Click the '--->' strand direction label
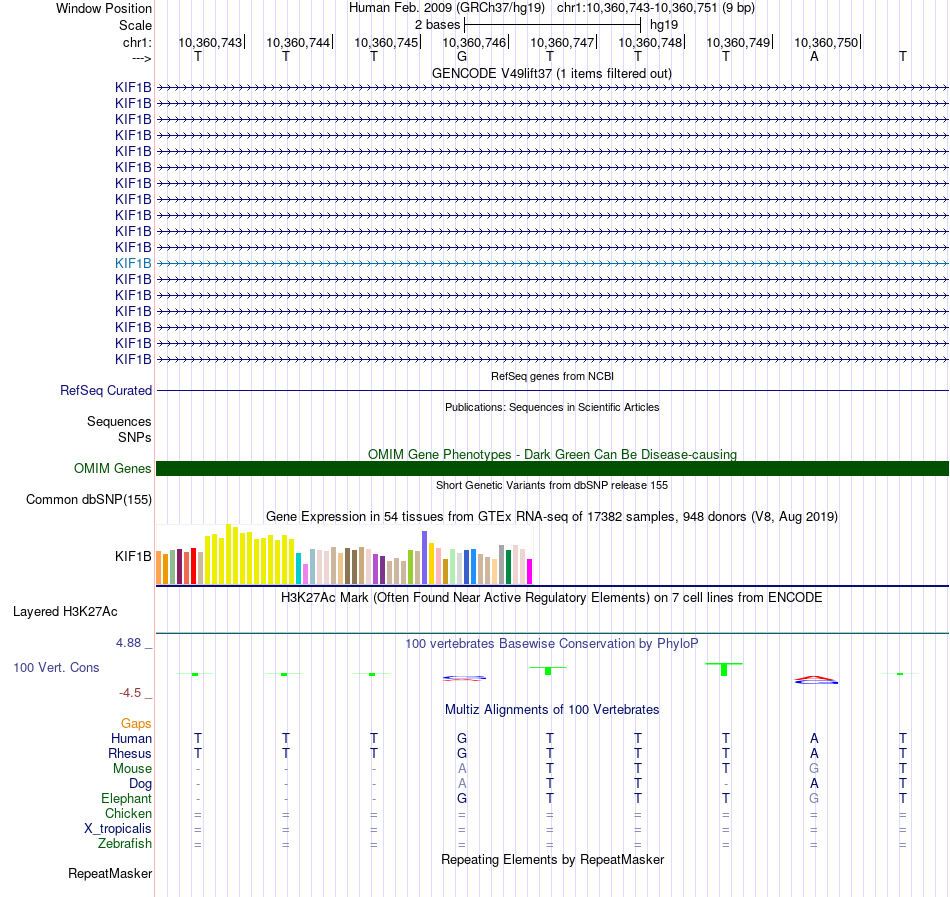Screen dimensions: 950x897 pos(142,58)
